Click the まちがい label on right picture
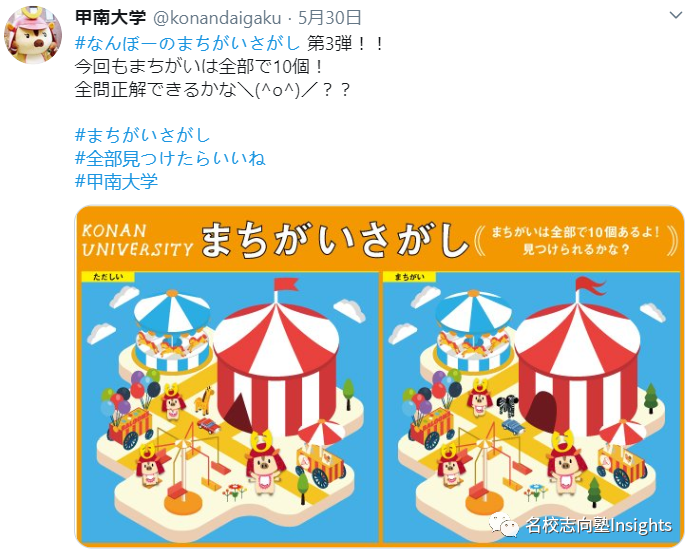Screen dimensions: 695x558 point(409,277)
